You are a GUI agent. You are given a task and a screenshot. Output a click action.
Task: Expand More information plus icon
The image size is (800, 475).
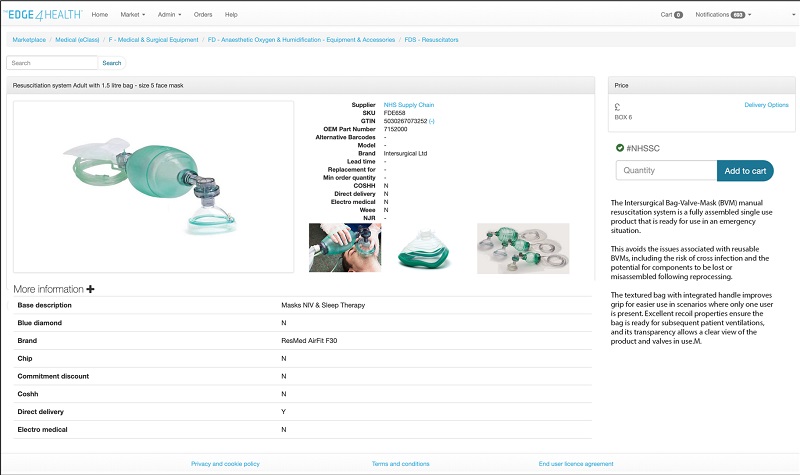[x=90, y=289]
